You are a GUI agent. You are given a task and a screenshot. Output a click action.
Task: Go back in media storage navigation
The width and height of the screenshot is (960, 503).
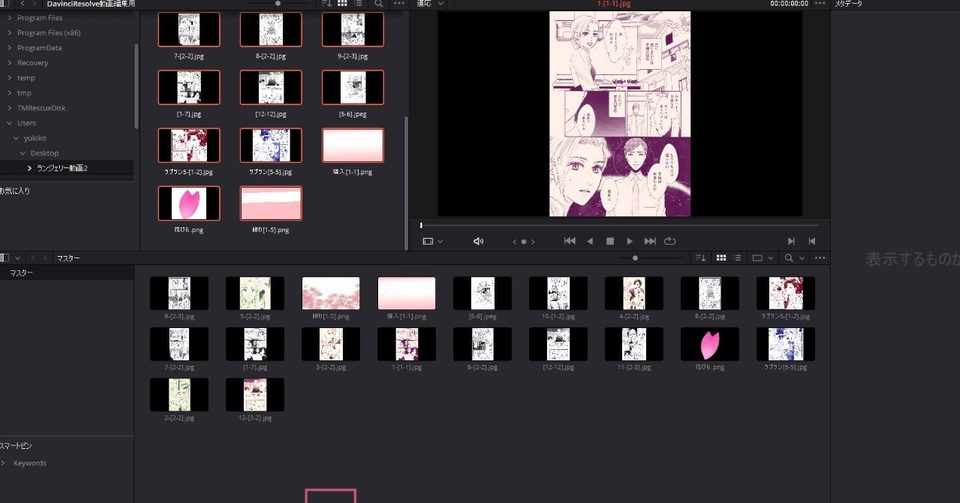(22, 4)
